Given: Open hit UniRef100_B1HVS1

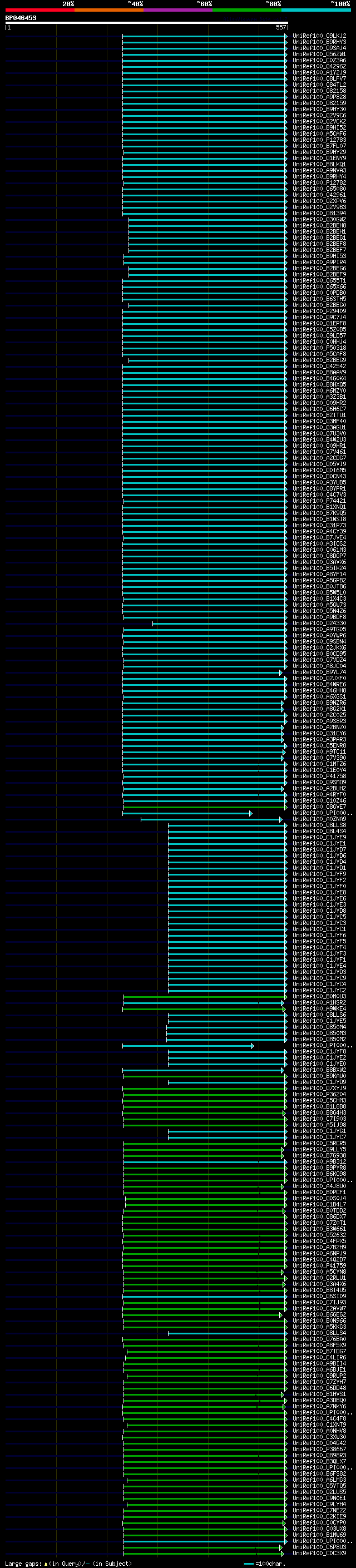Looking at the screenshot, I should point(319,1394).
